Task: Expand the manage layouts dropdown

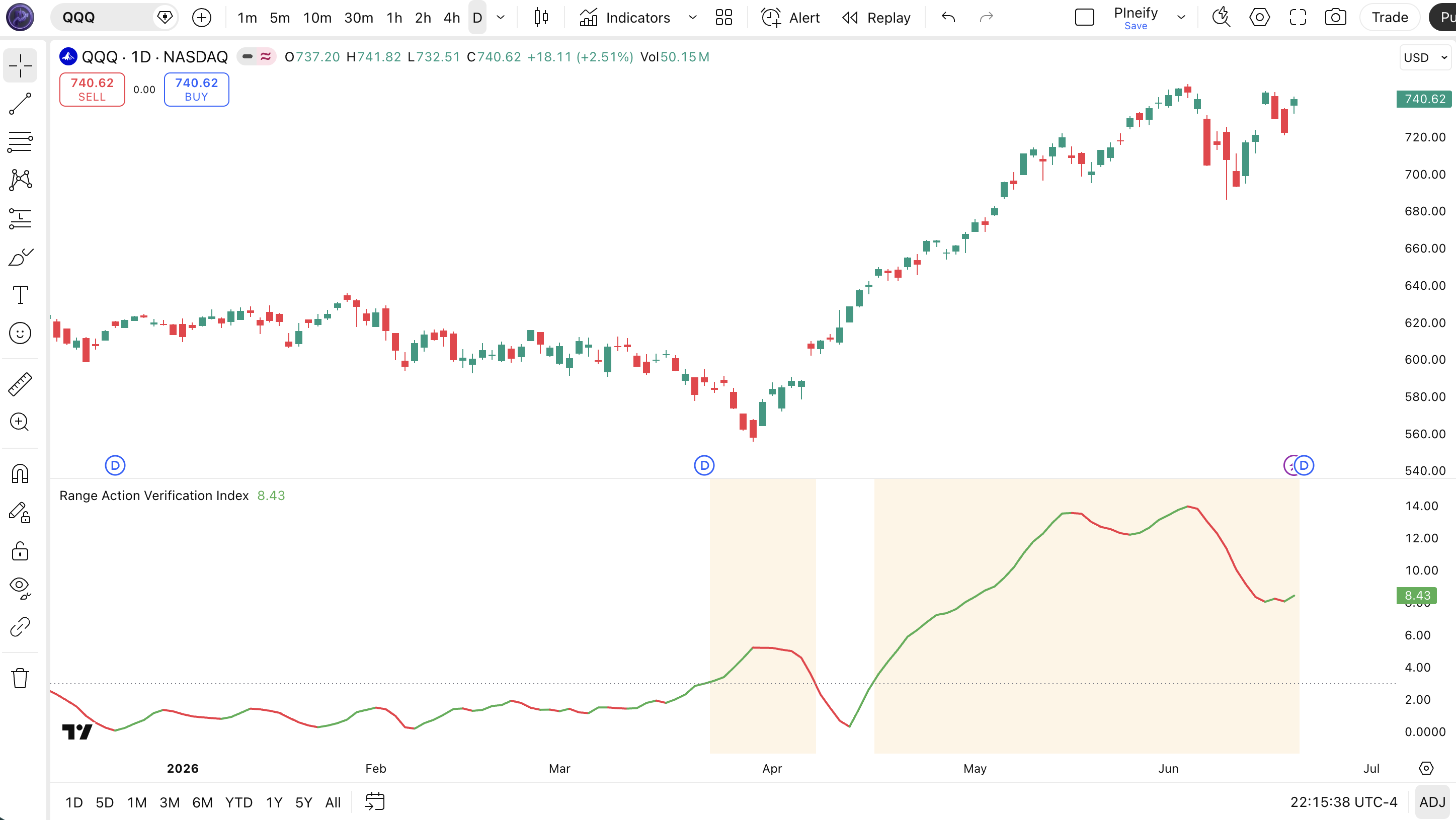Action: pyautogui.click(x=1181, y=18)
